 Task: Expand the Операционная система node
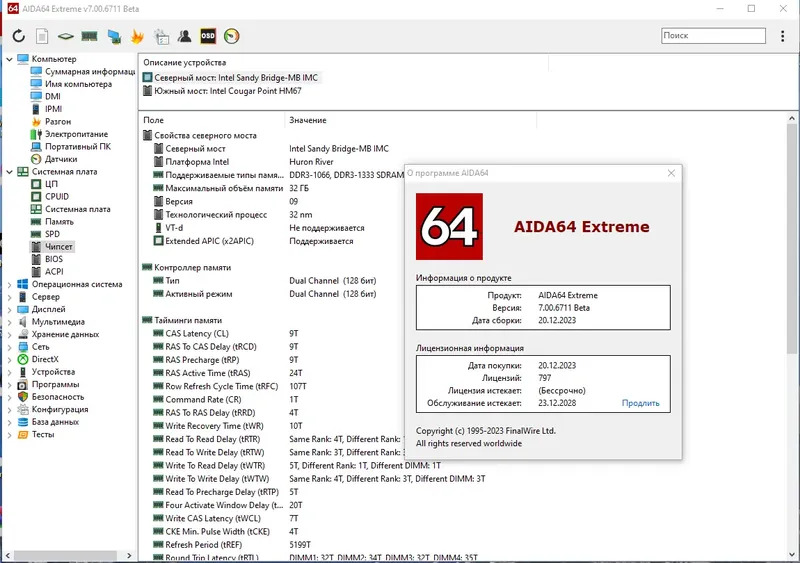coord(9,284)
